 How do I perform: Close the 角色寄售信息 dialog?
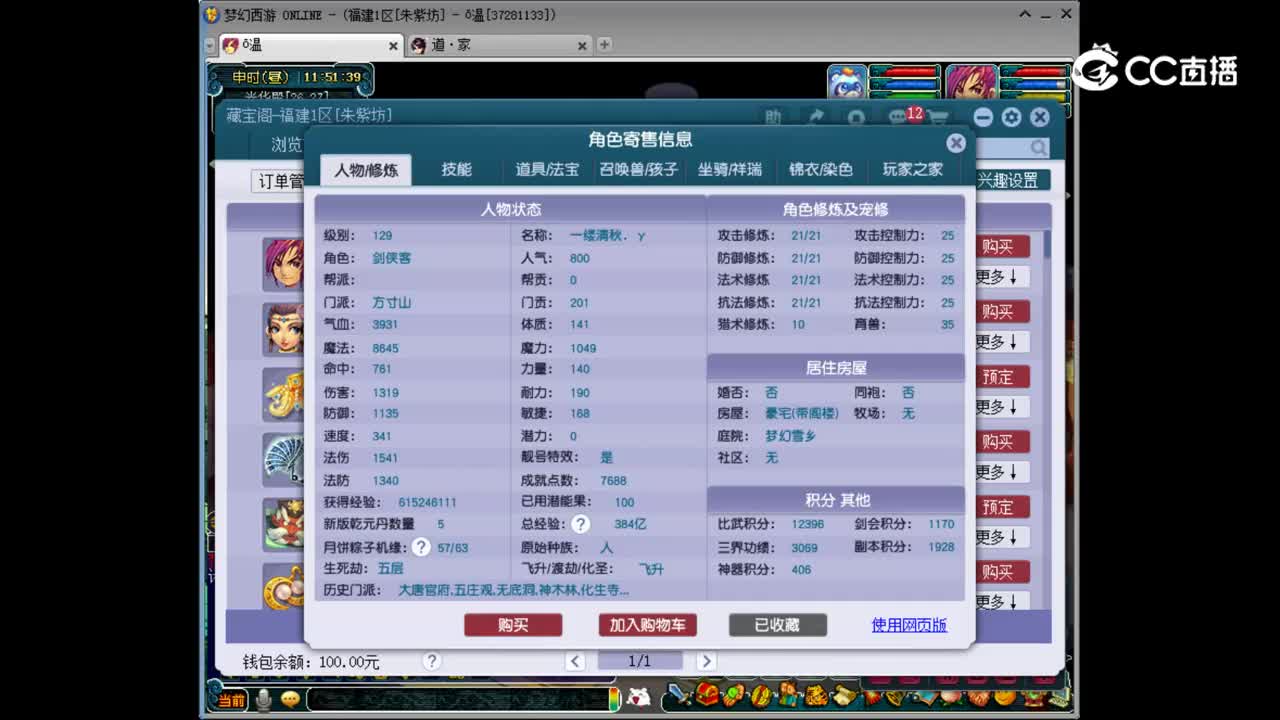[x=956, y=143]
